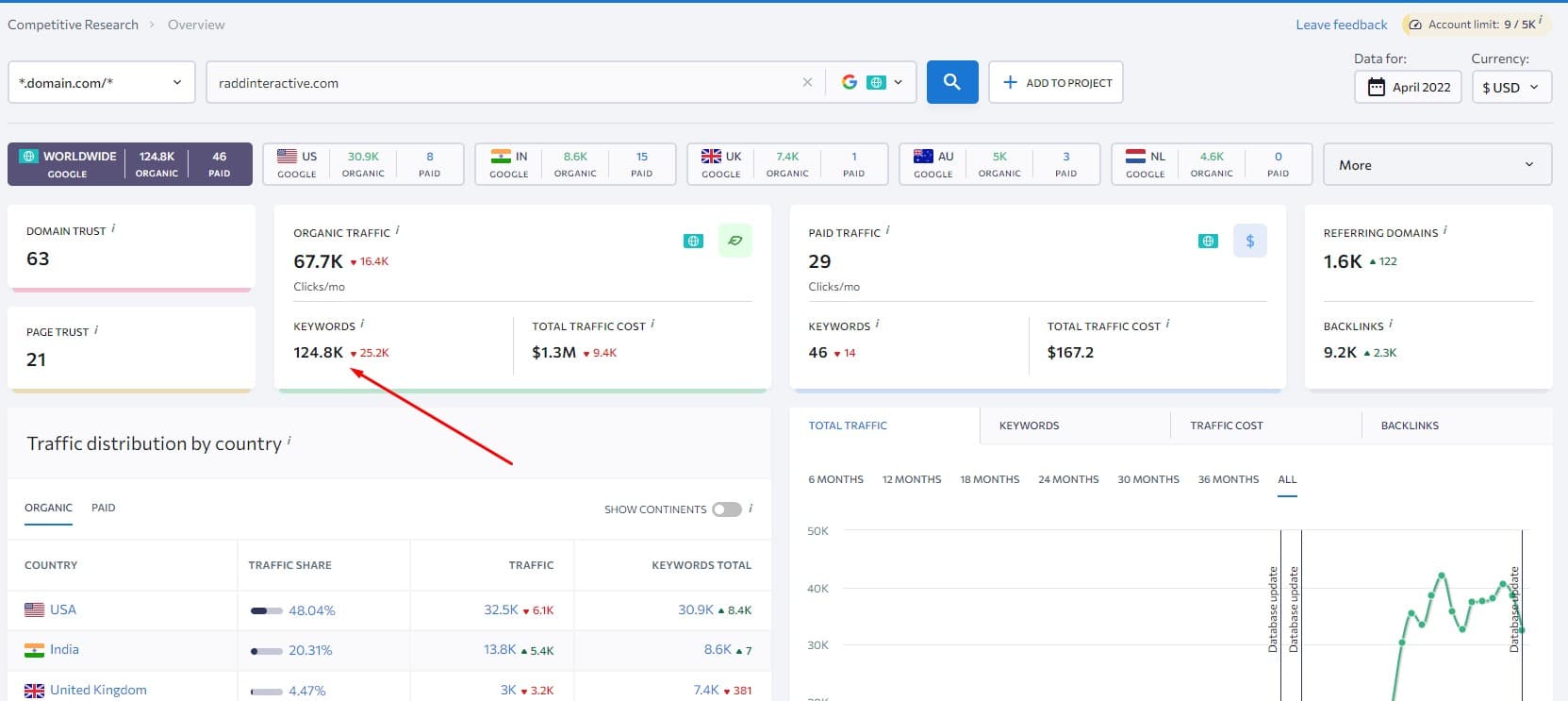
Task: Select 36 Months chart range
Action: [1229, 479]
